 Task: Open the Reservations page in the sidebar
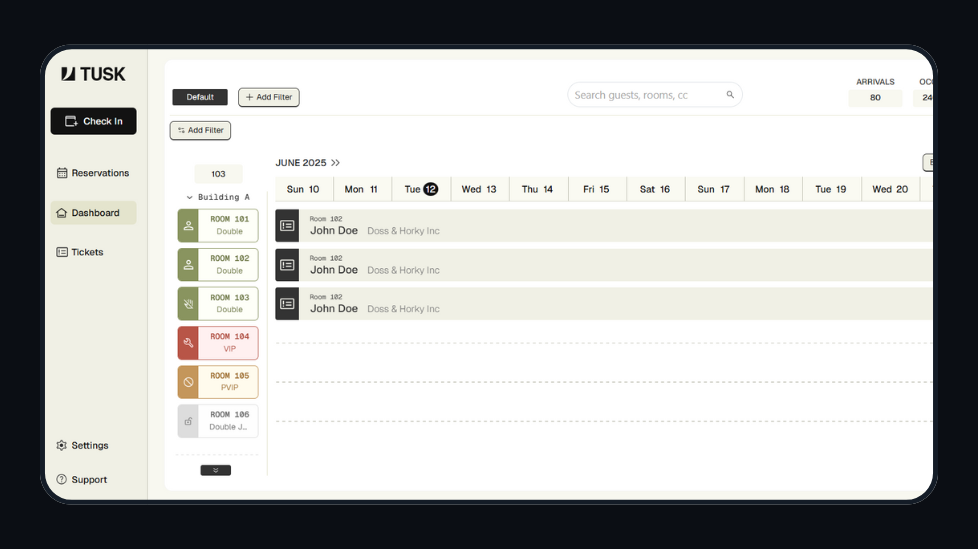[x=93, y=173]
